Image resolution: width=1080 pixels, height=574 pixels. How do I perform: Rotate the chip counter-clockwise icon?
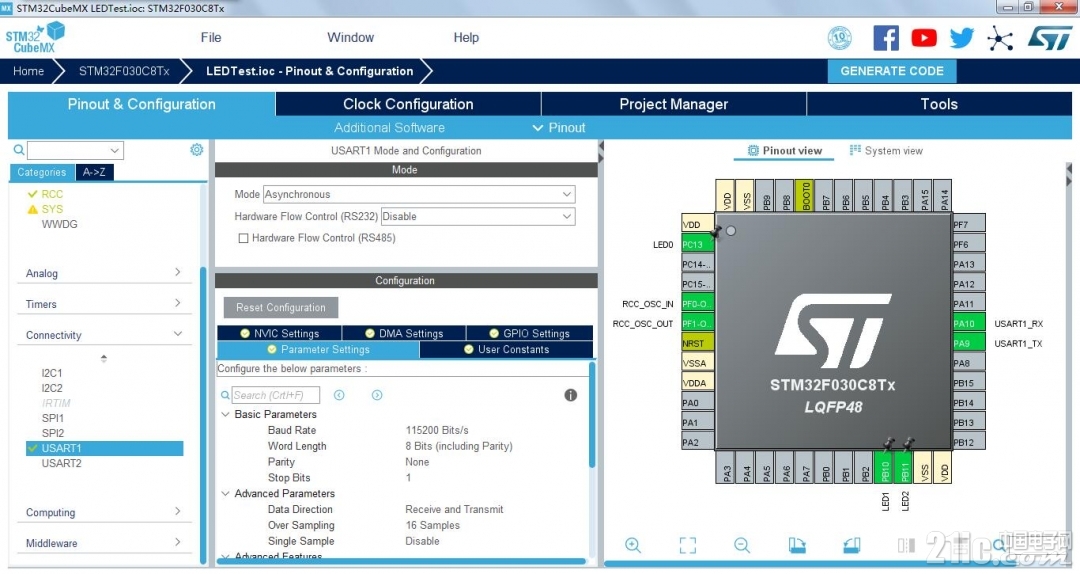coord(851,545)
